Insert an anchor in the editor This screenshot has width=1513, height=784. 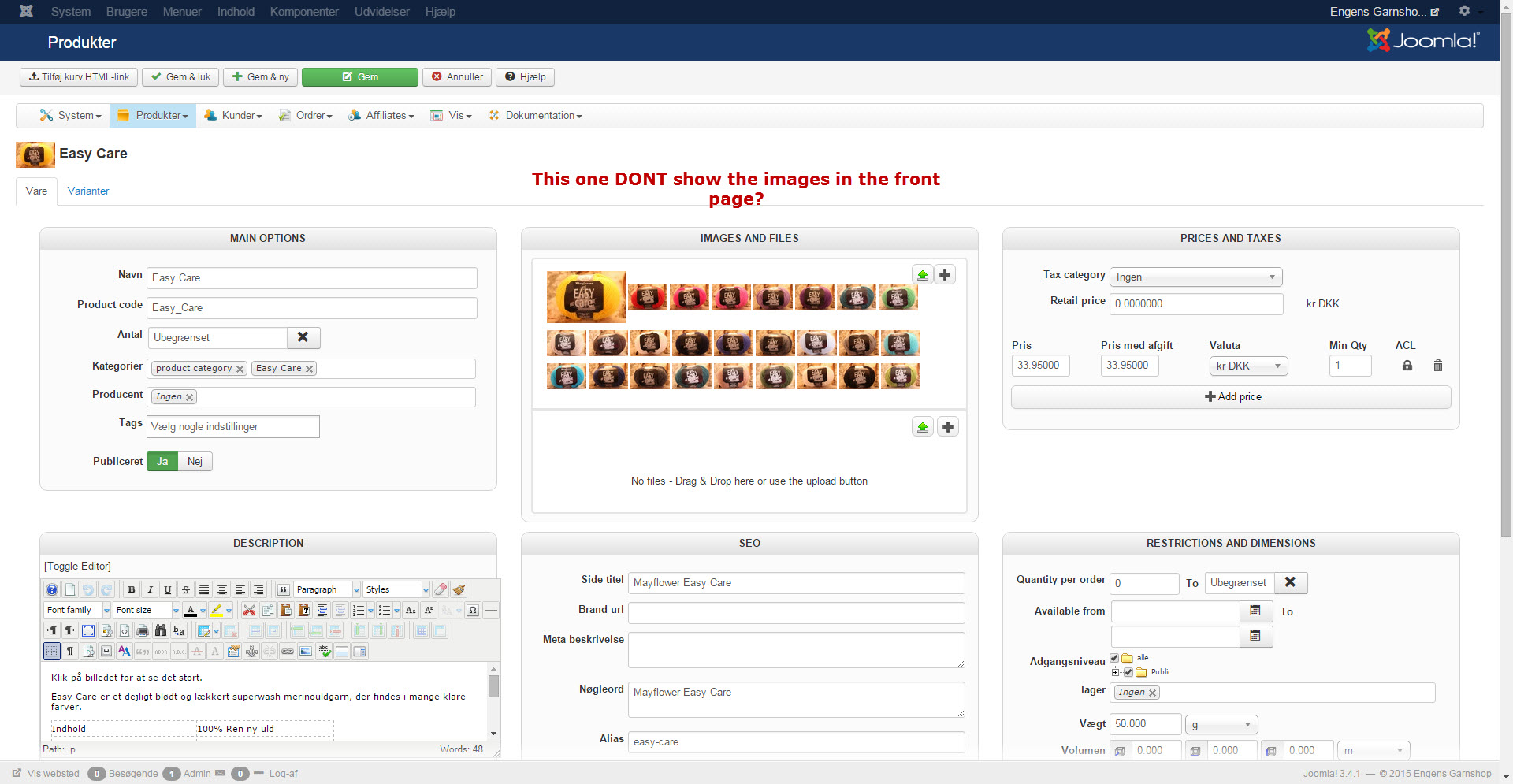[x=251, y=651]
